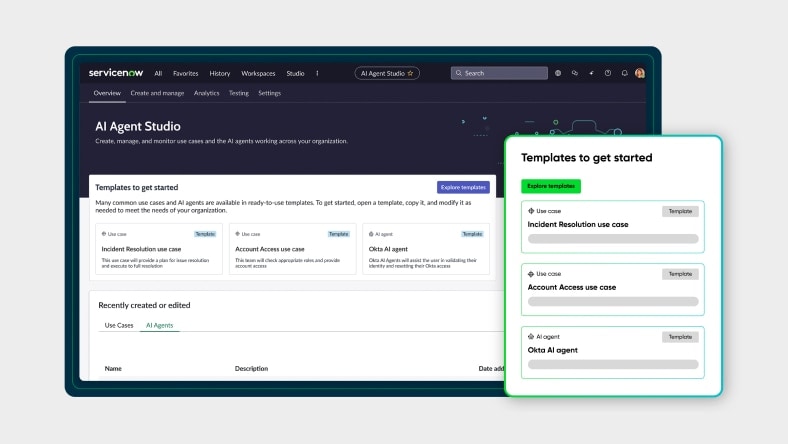Click the ServiceNow logo in header
Screen dimensions: 788x444
[x=115, y=73]
